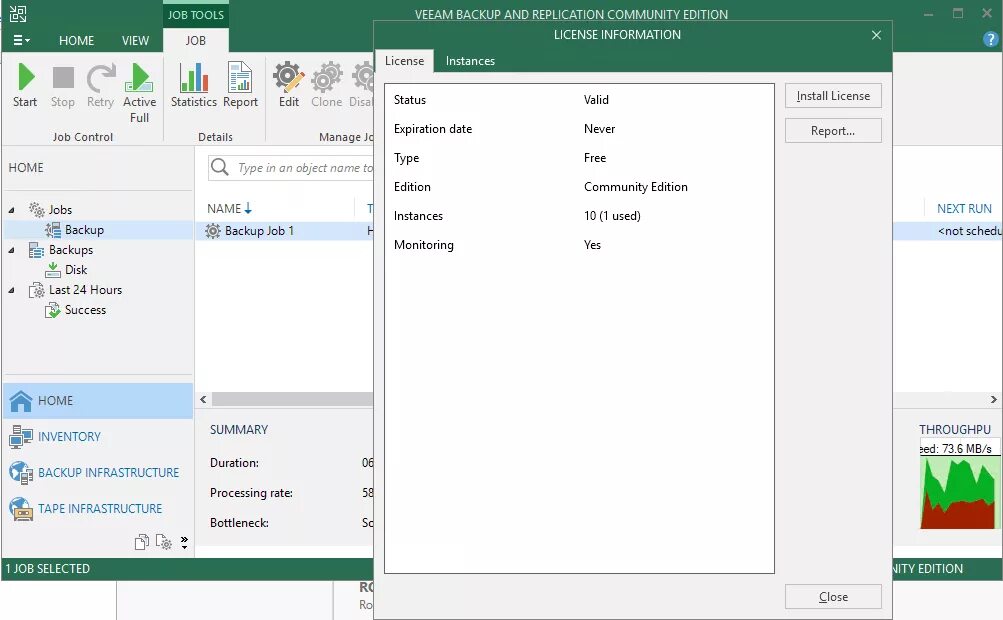1003x620 pixels.
Task: Open the main hamburger menu
Action: (21, 40)
